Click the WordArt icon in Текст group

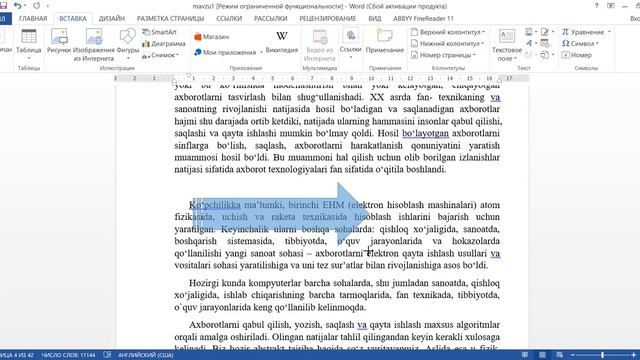tap(529, 43)
